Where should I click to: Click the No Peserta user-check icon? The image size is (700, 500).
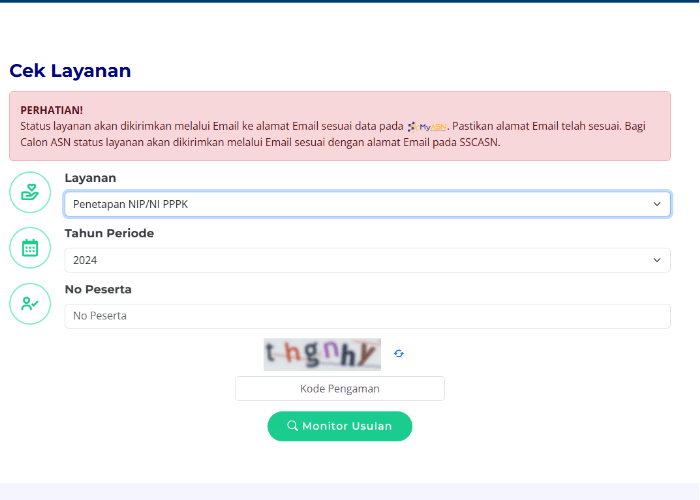[30, 304]
